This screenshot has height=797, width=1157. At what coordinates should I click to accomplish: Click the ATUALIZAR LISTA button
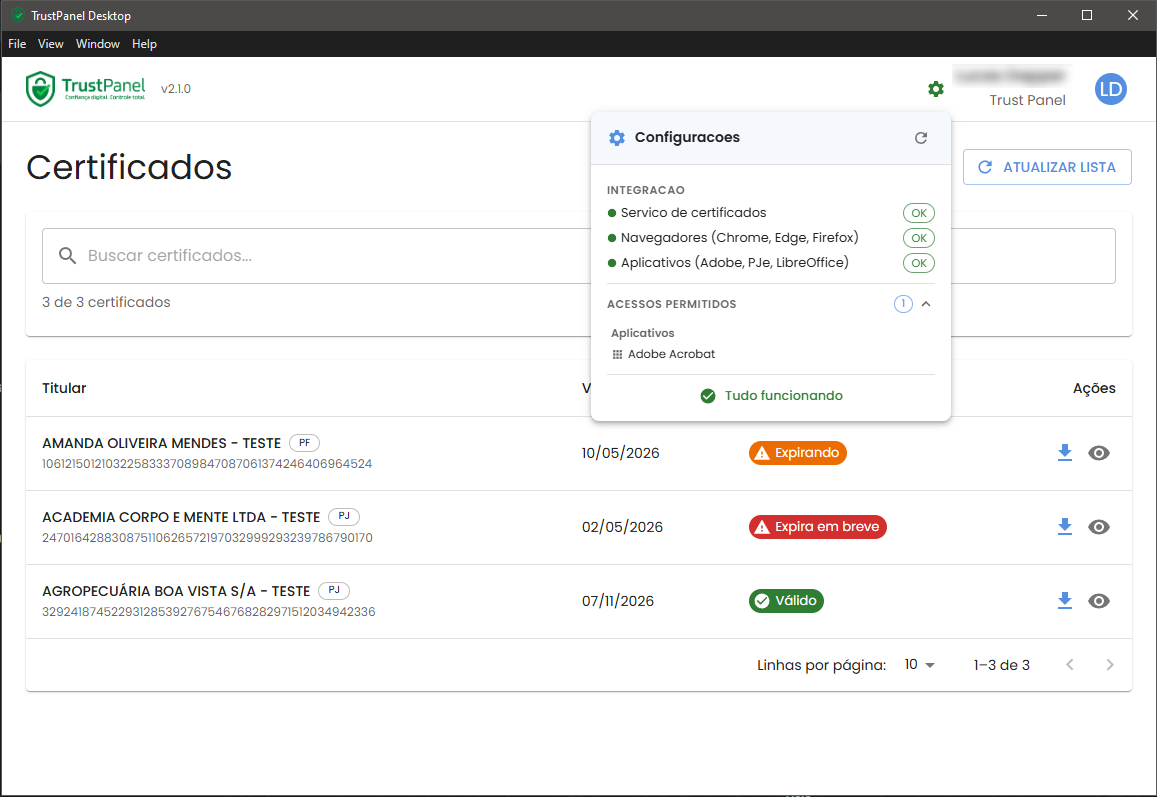pyautogui.click(x=1047, y=168)
